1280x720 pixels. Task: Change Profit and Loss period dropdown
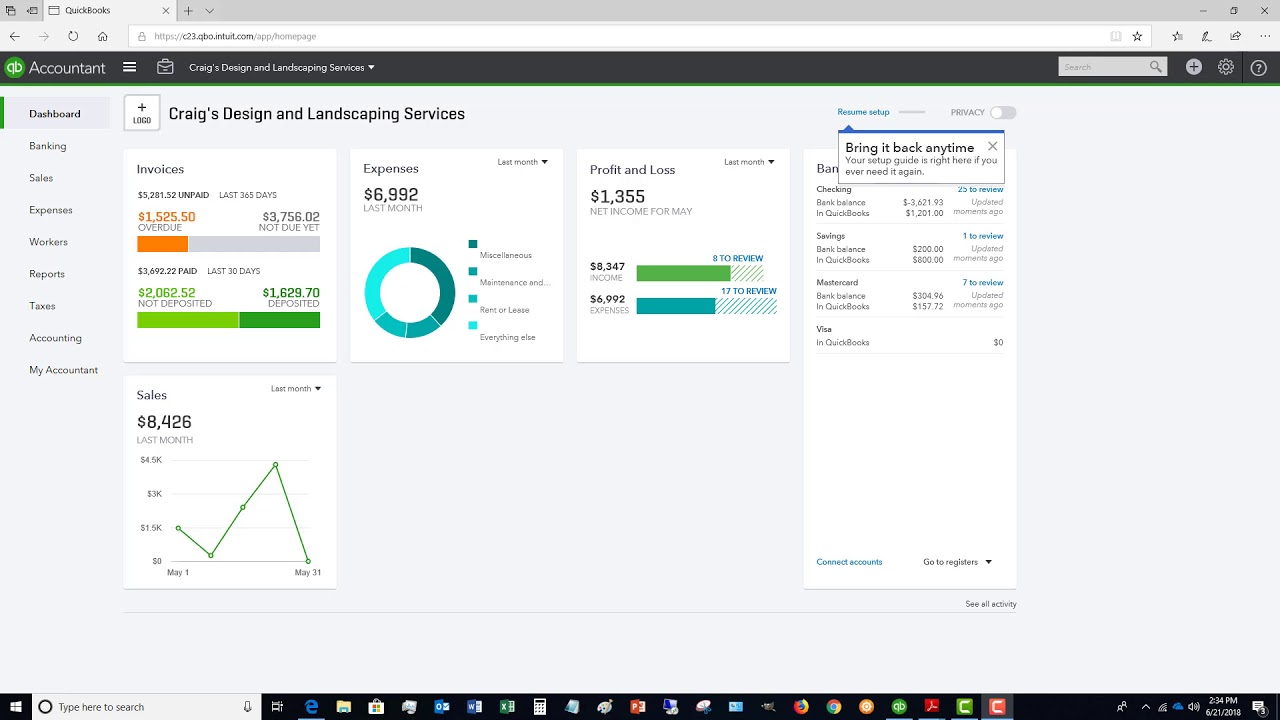(x=750, y=162)
